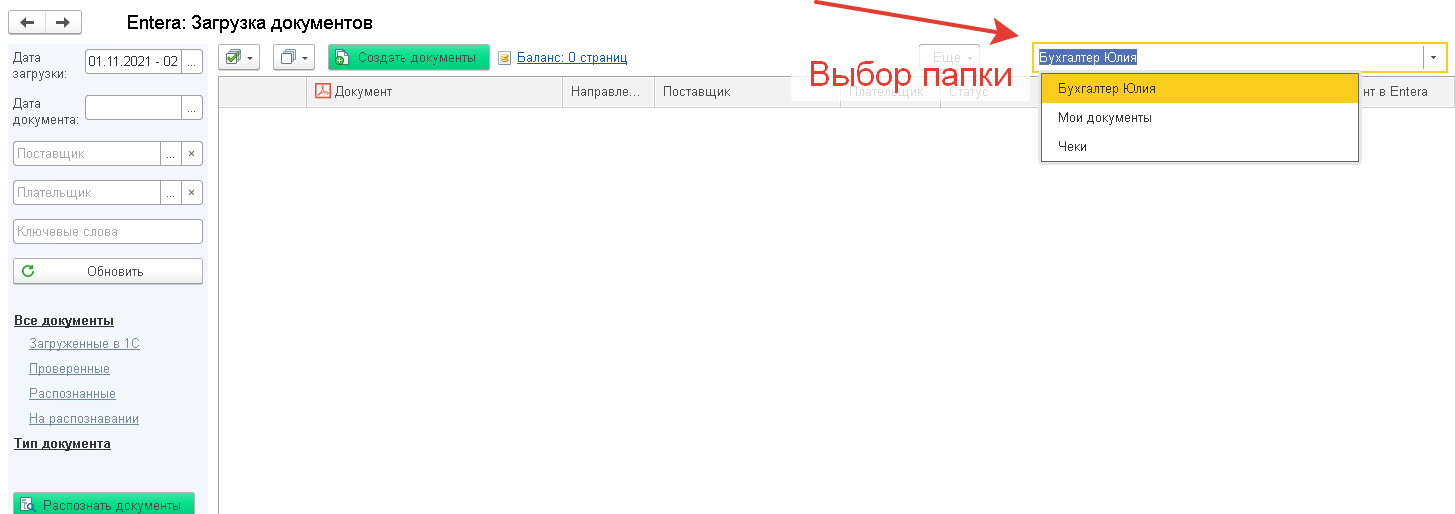The image size is (1455, 514).
Task: Open the Дата документа period picker button
Action: point(192,107)
